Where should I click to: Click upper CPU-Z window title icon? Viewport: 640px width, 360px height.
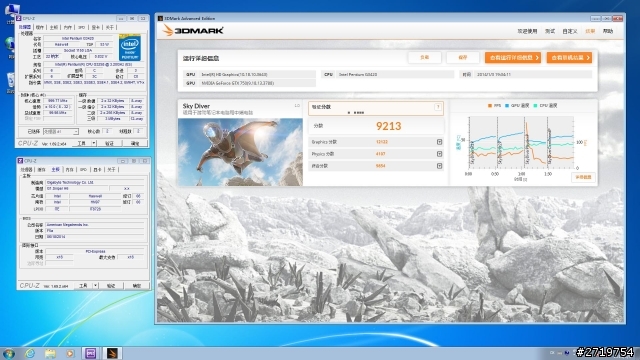[x=19, y=18]
